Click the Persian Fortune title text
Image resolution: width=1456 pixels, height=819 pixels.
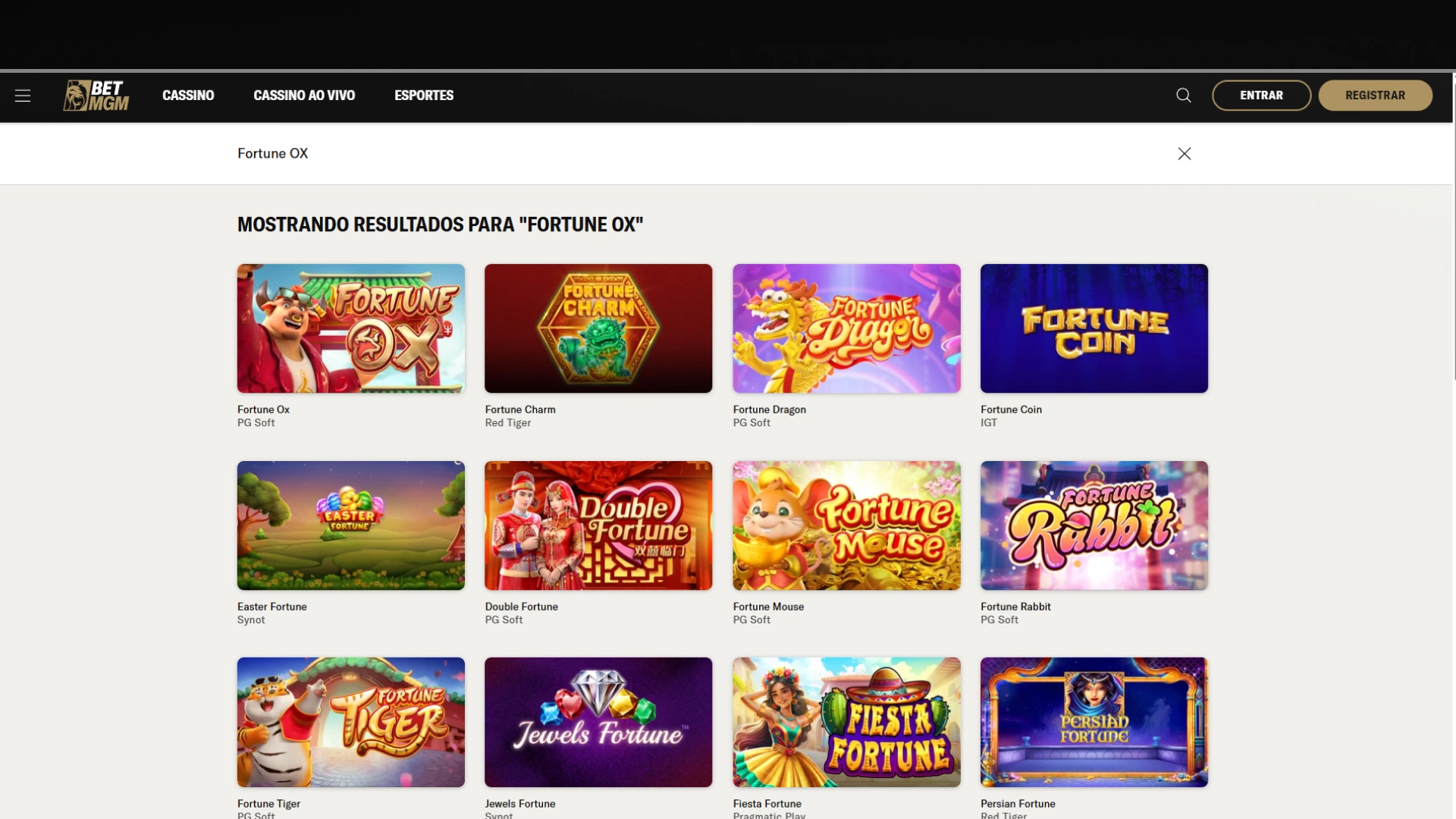[x=1018, y=804]
